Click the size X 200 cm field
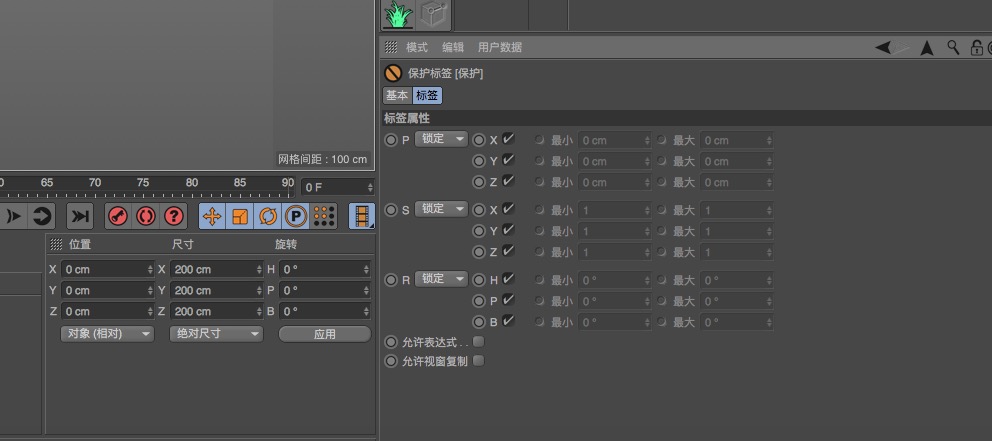 (216, 270)
